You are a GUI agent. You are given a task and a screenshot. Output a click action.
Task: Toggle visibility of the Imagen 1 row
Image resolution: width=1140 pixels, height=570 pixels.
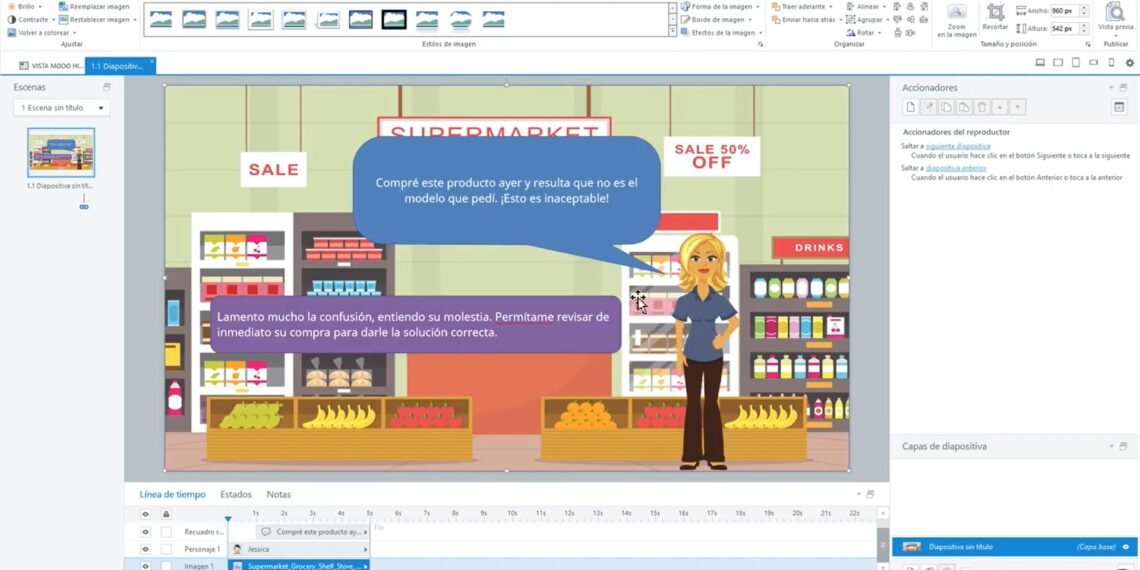[145, 566]
